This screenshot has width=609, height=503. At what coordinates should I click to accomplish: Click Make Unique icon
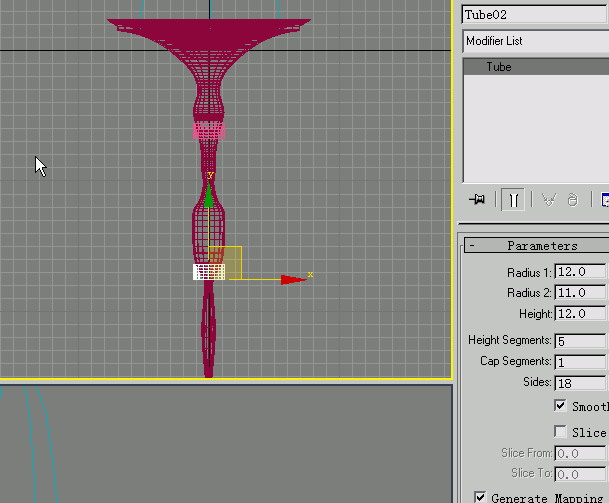click(549, 200)
